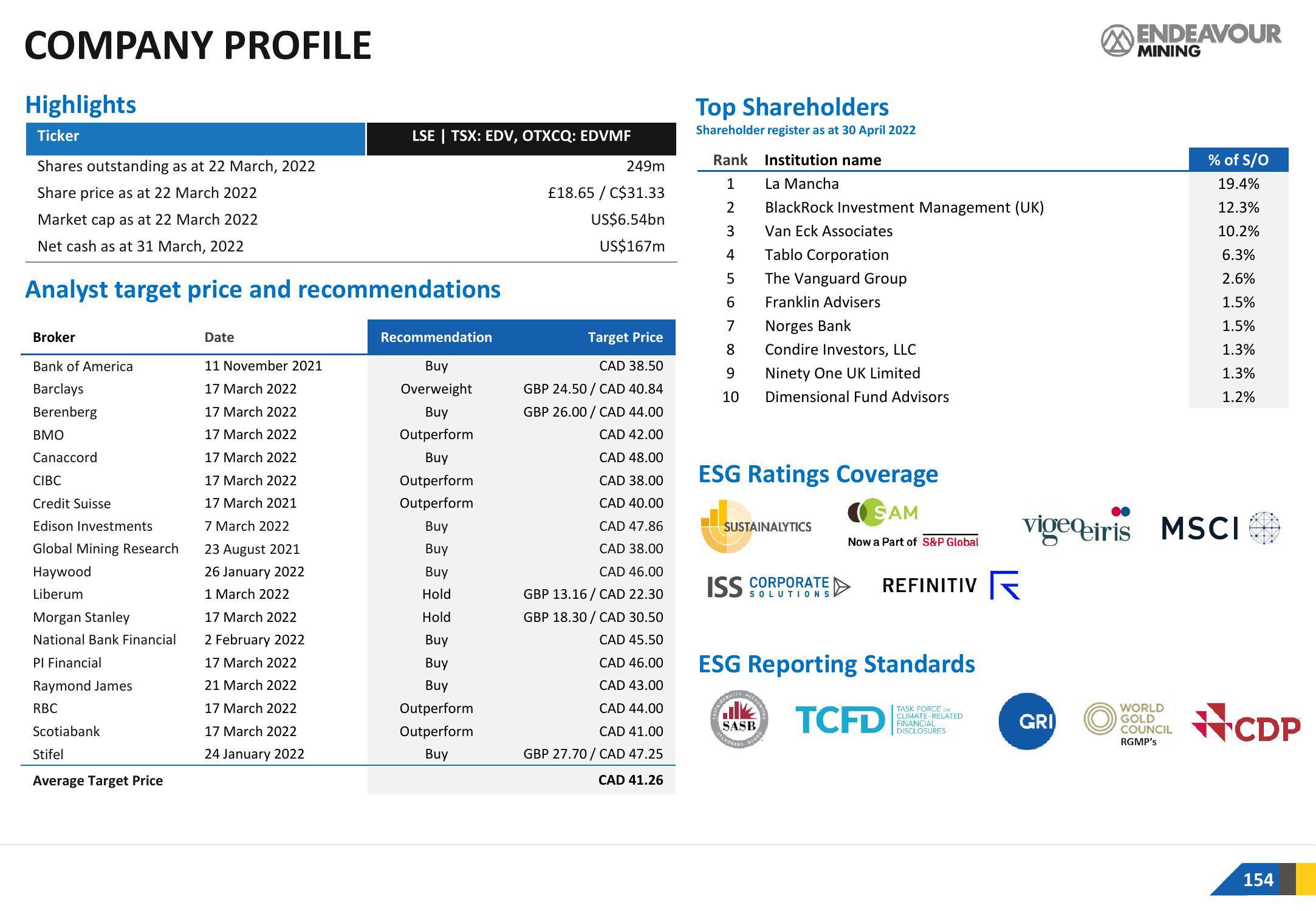
Task: Select the 'LSE | TSX: EDV, OTXCQ: EDVMF' cell
Action: [521, 138]
